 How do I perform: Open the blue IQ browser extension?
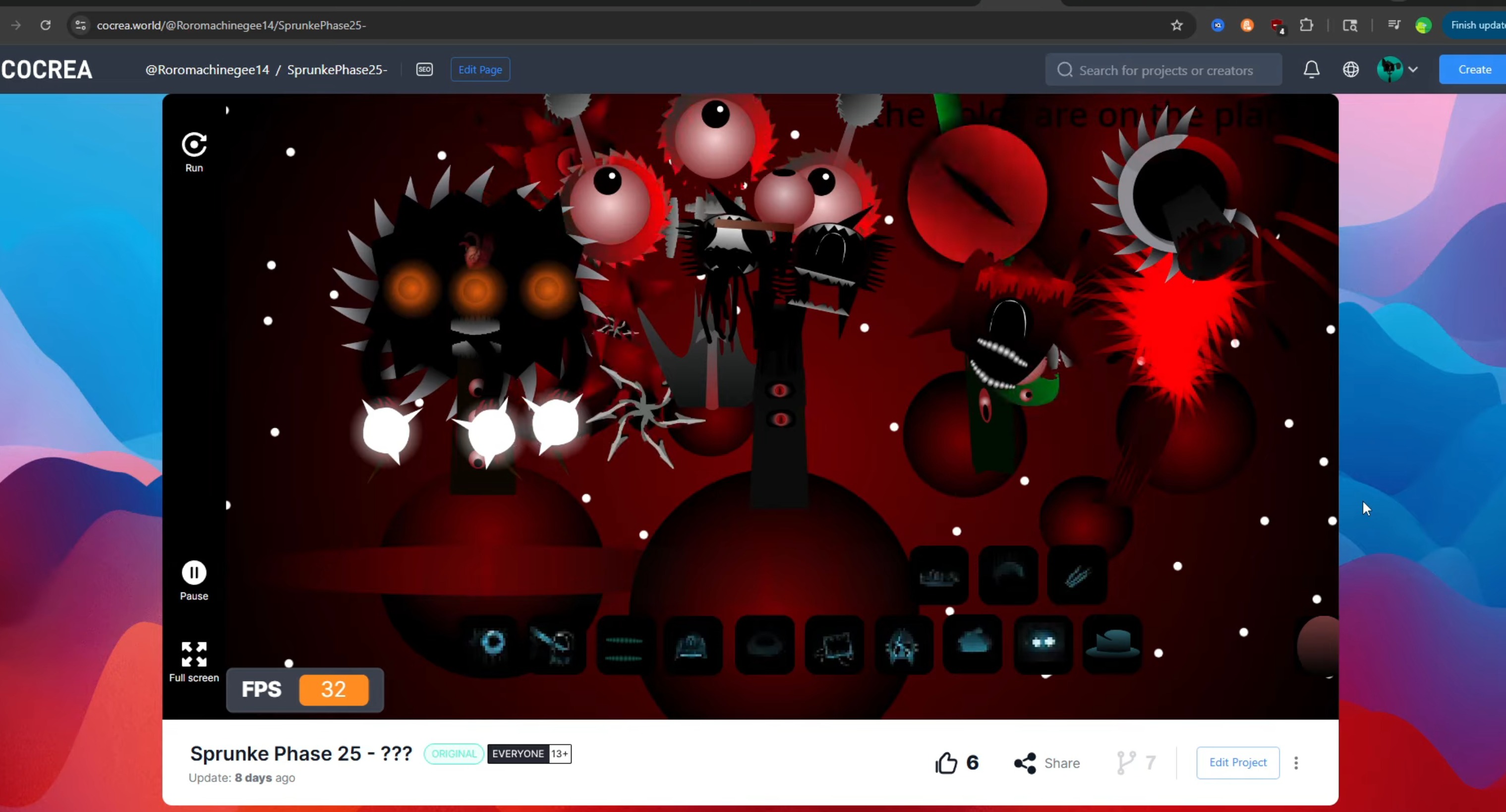click(x=1218, y=25)
